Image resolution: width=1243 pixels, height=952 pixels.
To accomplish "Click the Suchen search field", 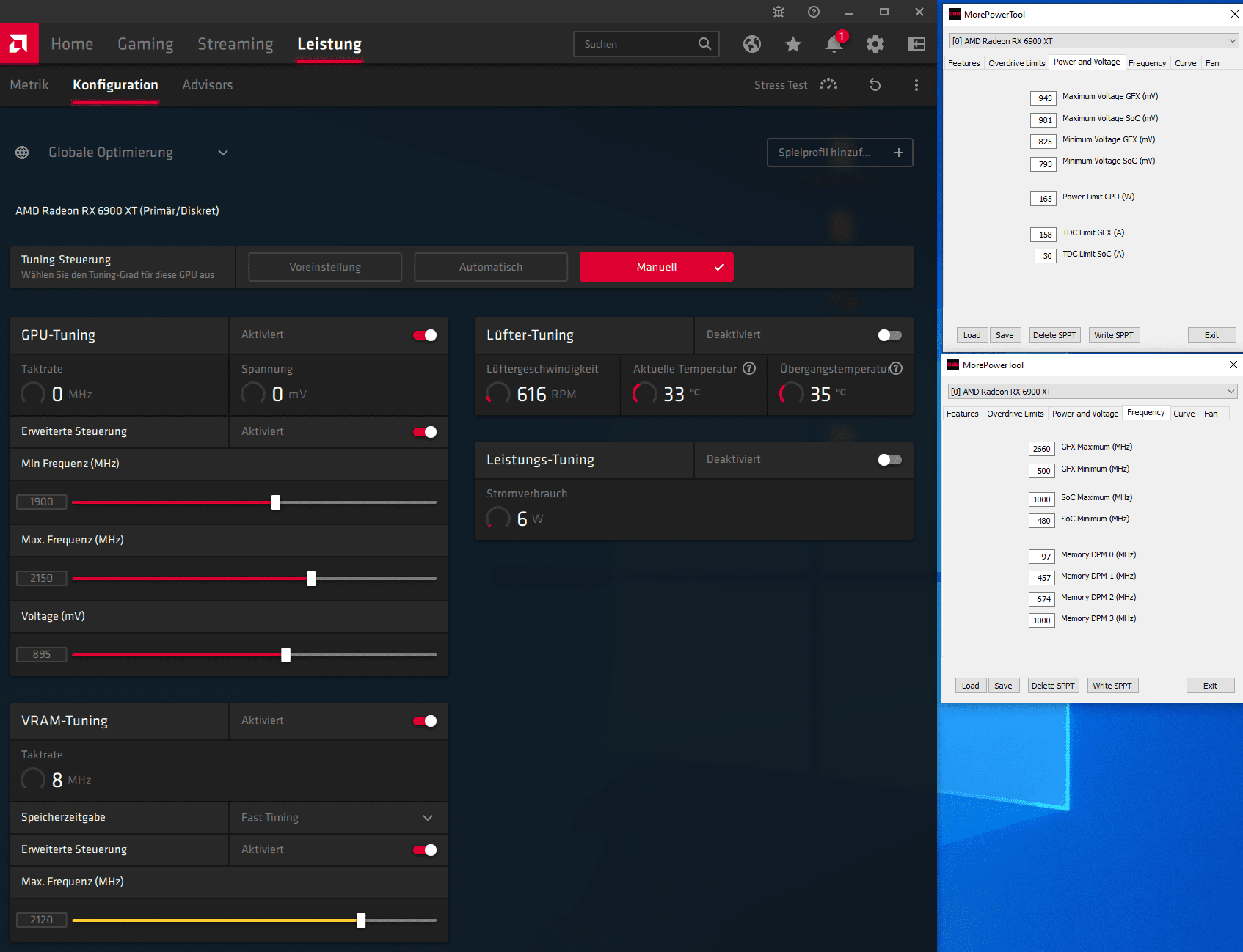I will [646, 44].
